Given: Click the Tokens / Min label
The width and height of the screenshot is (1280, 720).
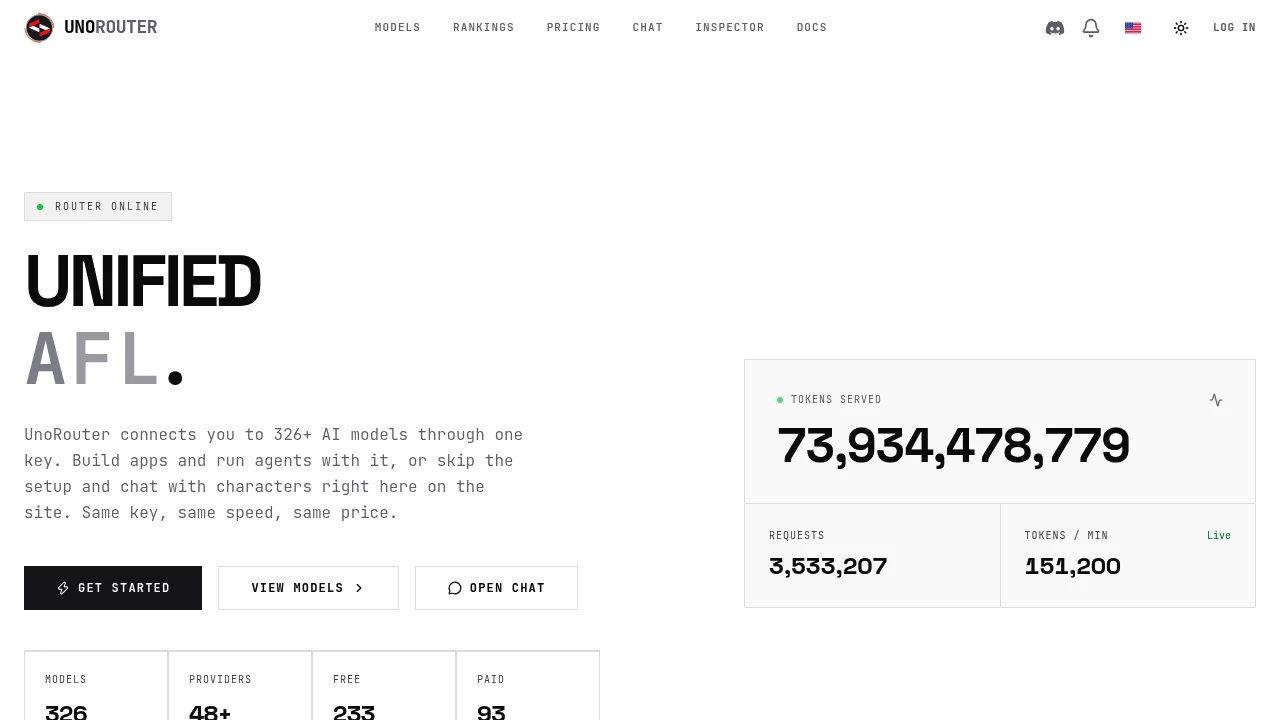Looking at the screenshot, I should (x=1067, y=536).
